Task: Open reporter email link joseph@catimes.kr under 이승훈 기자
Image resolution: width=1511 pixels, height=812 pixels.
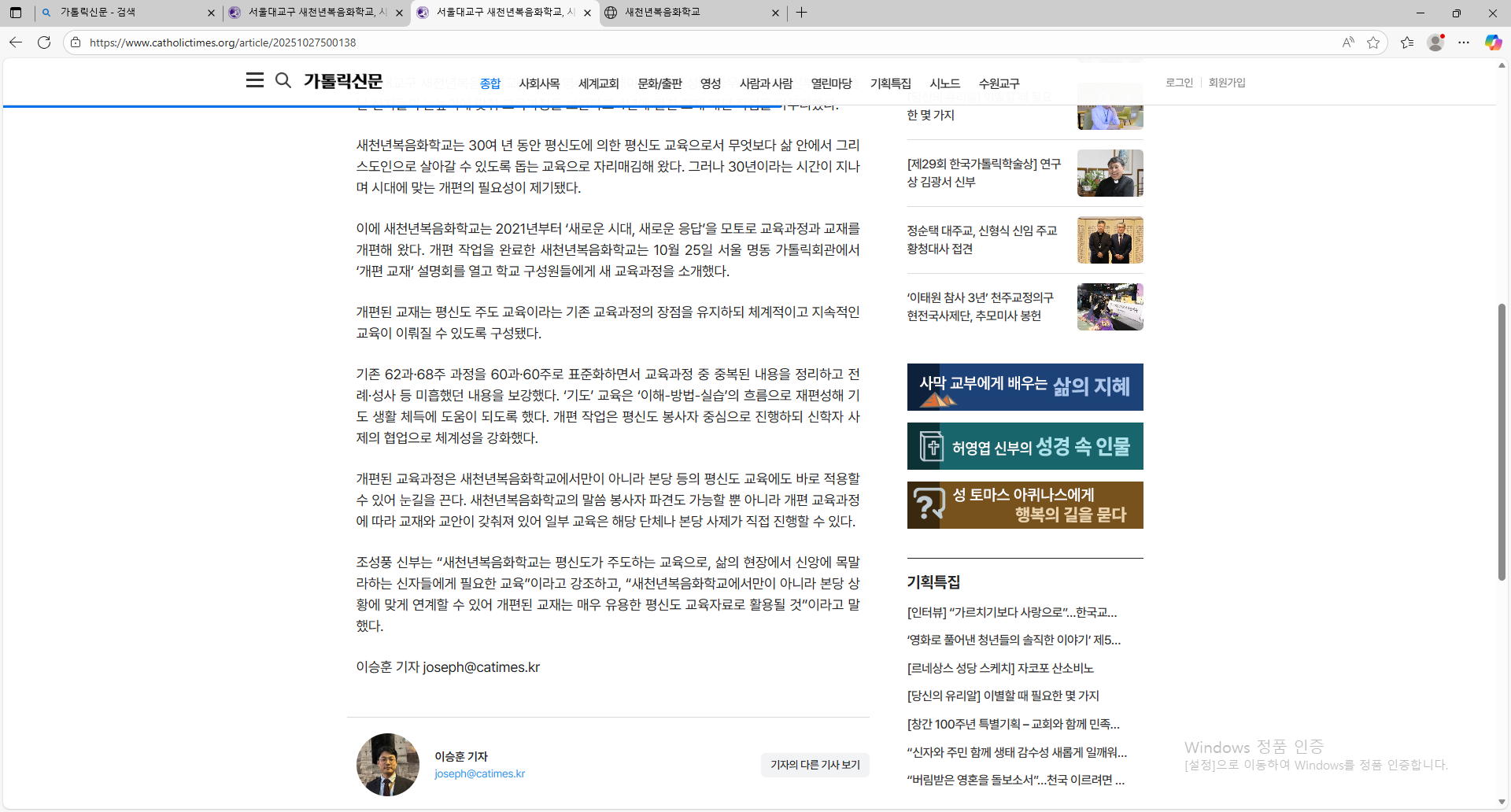Action: (x=479, y=774)
